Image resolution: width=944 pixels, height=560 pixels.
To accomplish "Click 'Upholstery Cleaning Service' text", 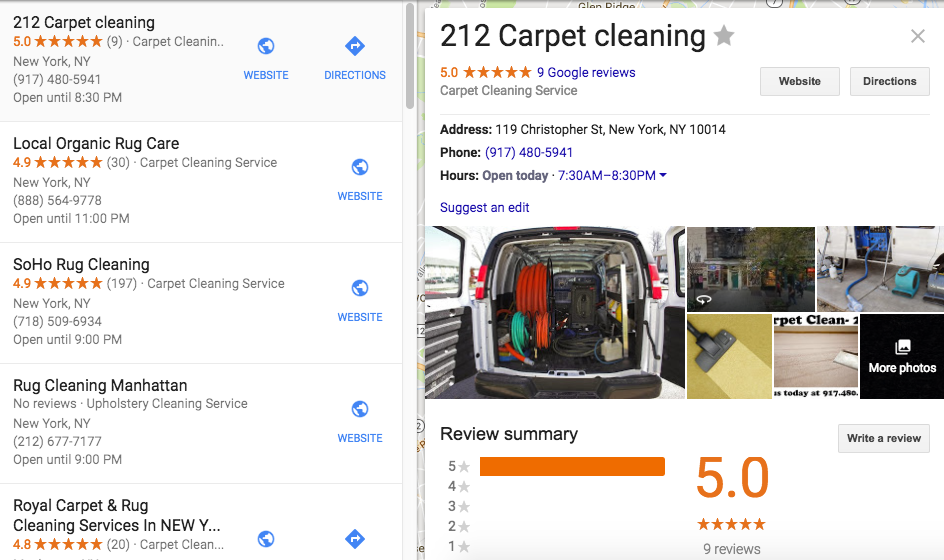I will point(167,403).
